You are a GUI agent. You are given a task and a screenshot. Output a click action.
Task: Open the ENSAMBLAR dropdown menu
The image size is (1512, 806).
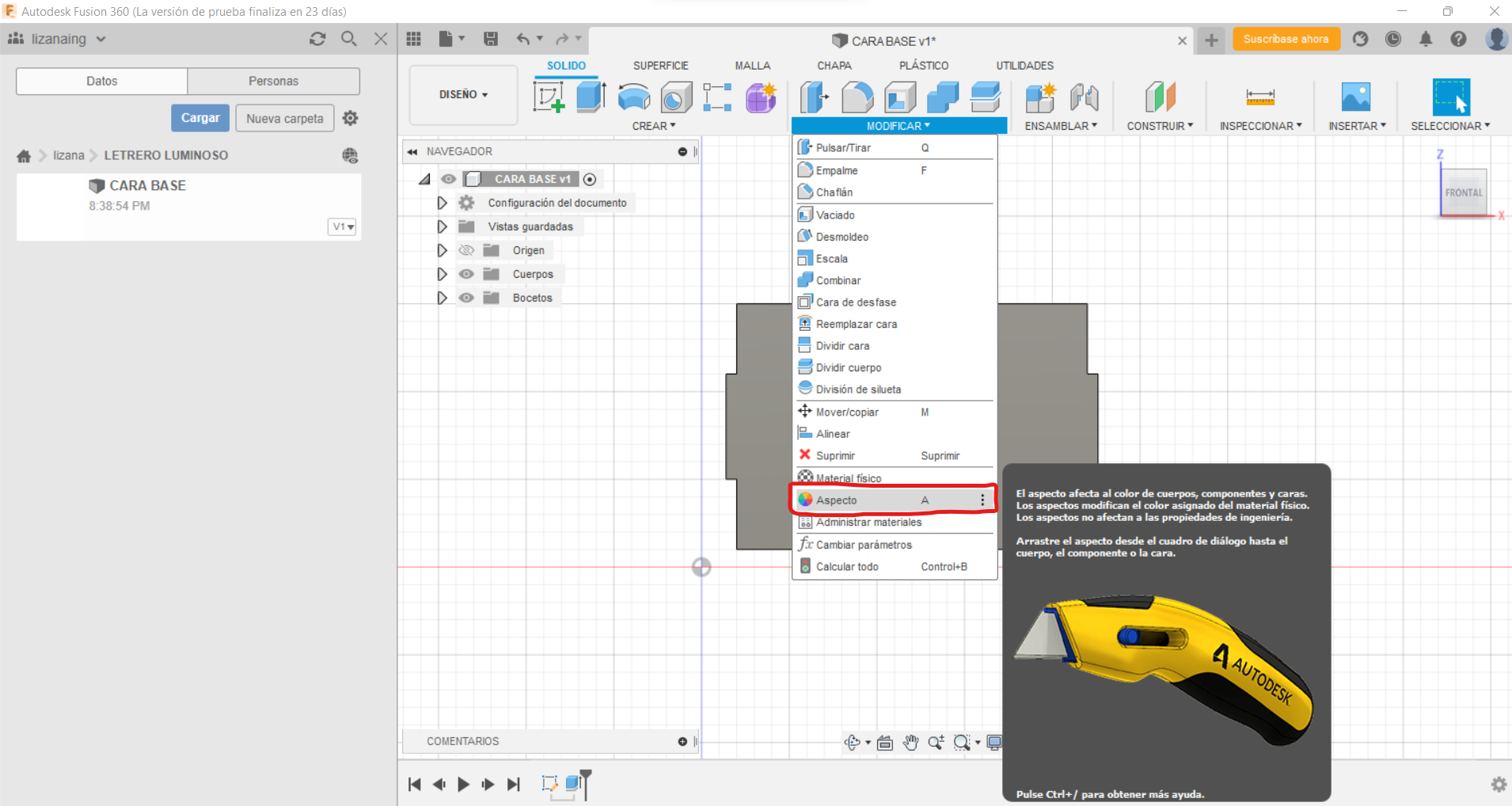pyautogui.click(x=1061, y=126)
